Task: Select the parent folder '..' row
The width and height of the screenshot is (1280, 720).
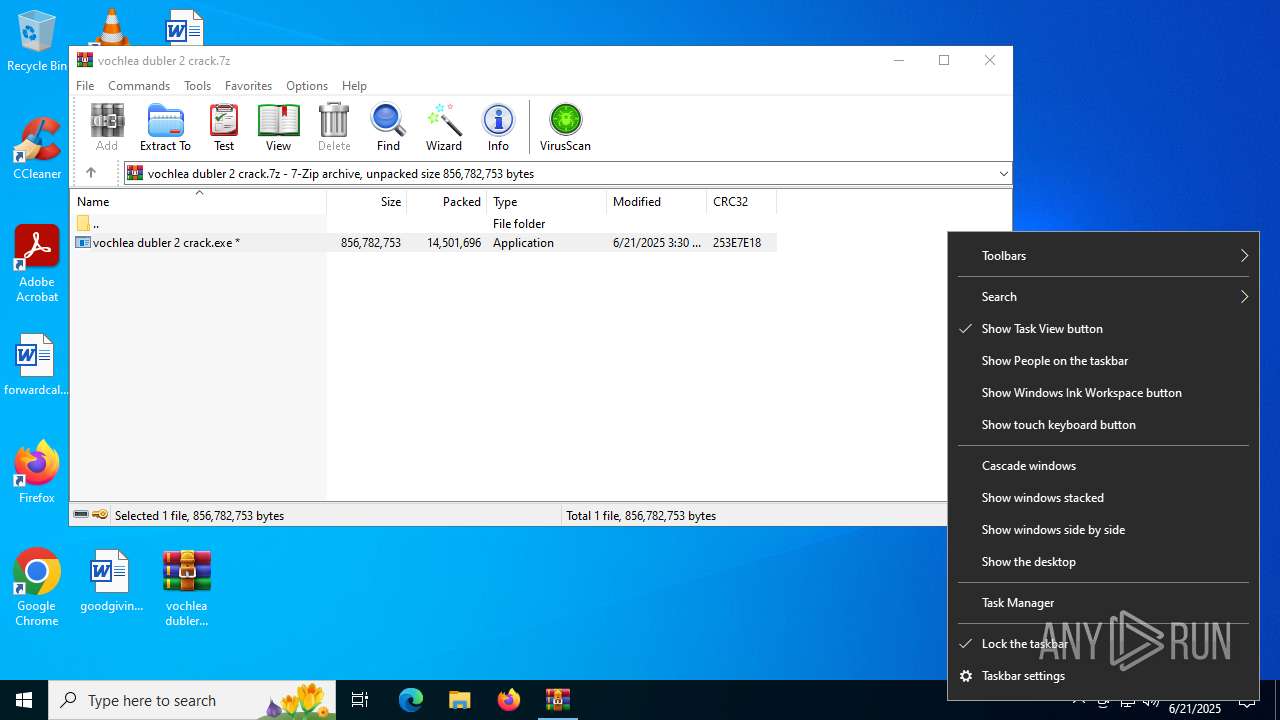Action: point(425,223)
